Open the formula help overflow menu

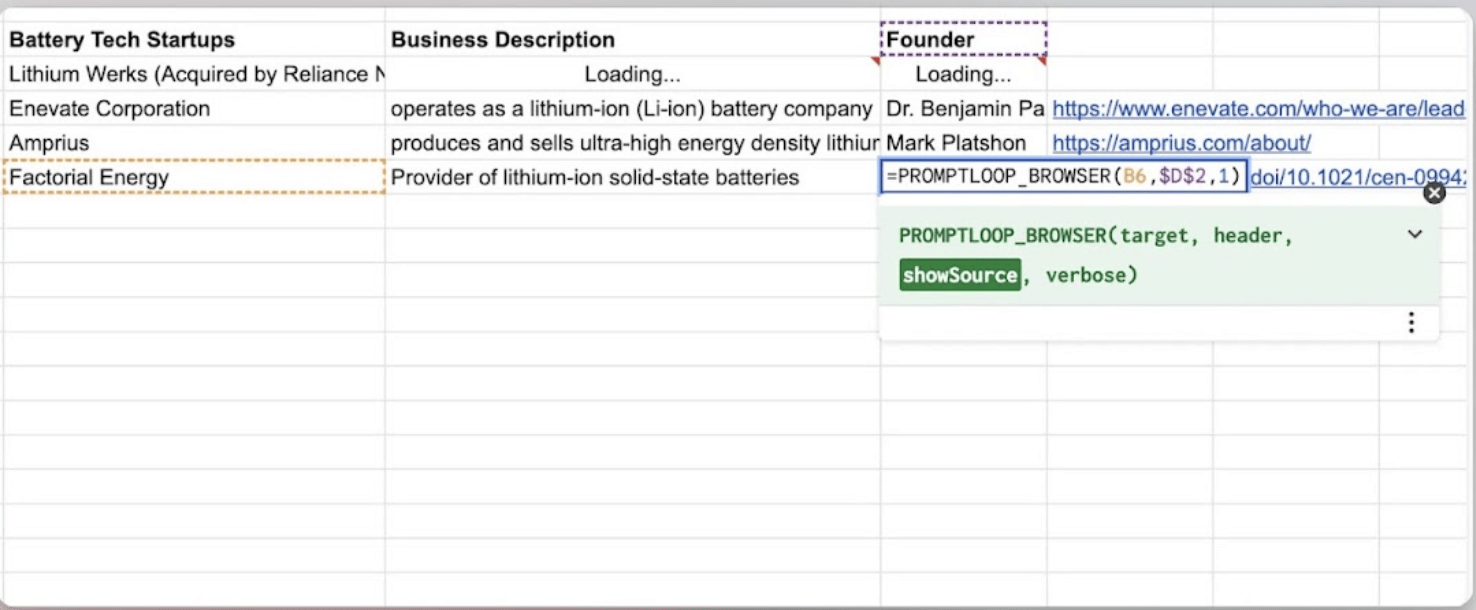pyautogui.click(x=1411, y=322)
